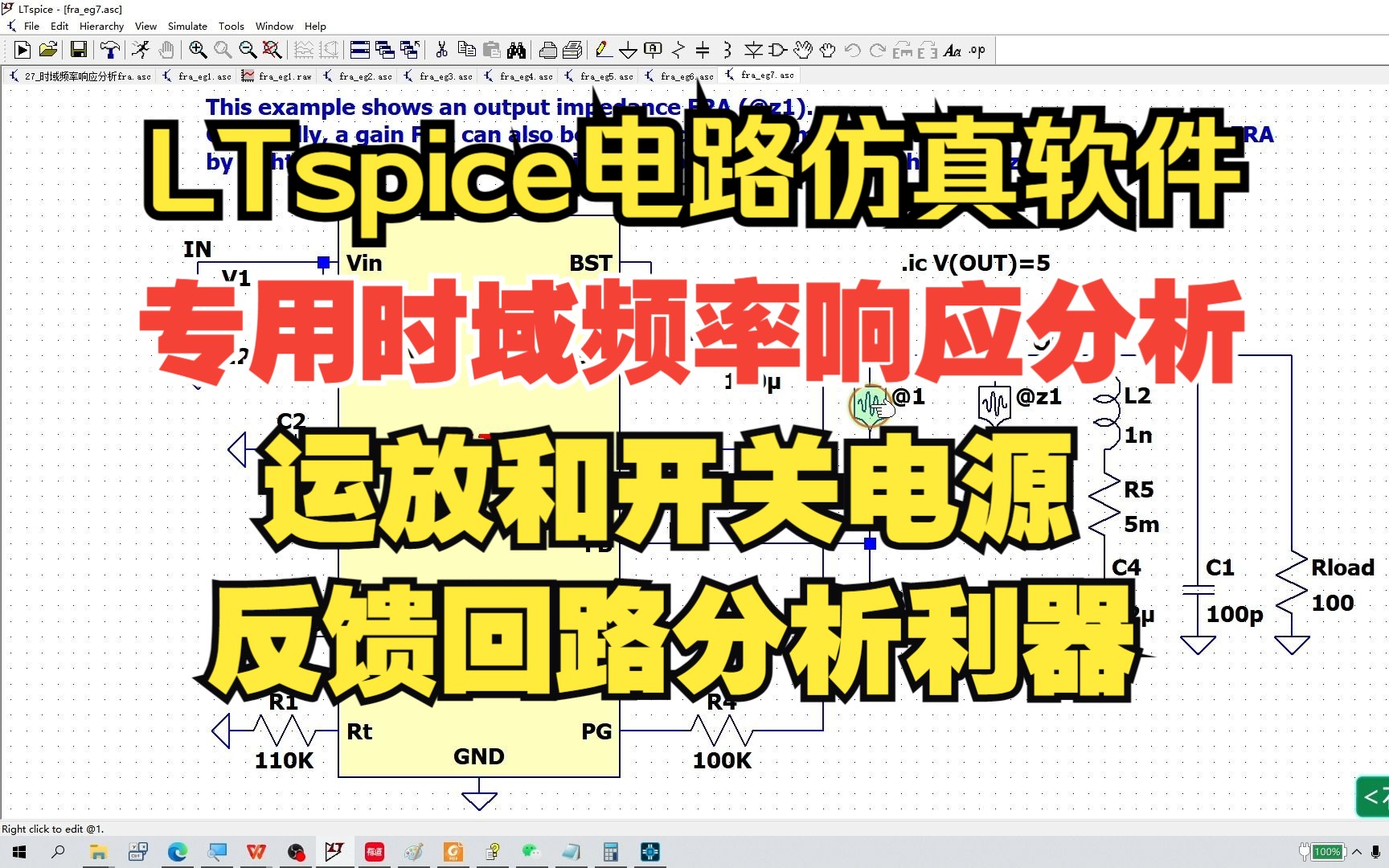
Task: Place a Resistor component tool
Action: click(x=678, y=50)
